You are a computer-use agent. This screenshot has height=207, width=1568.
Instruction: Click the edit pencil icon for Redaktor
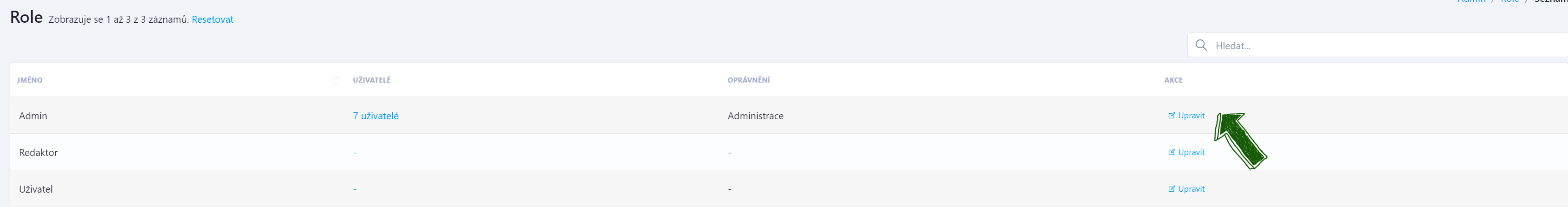coord(1171,152)
